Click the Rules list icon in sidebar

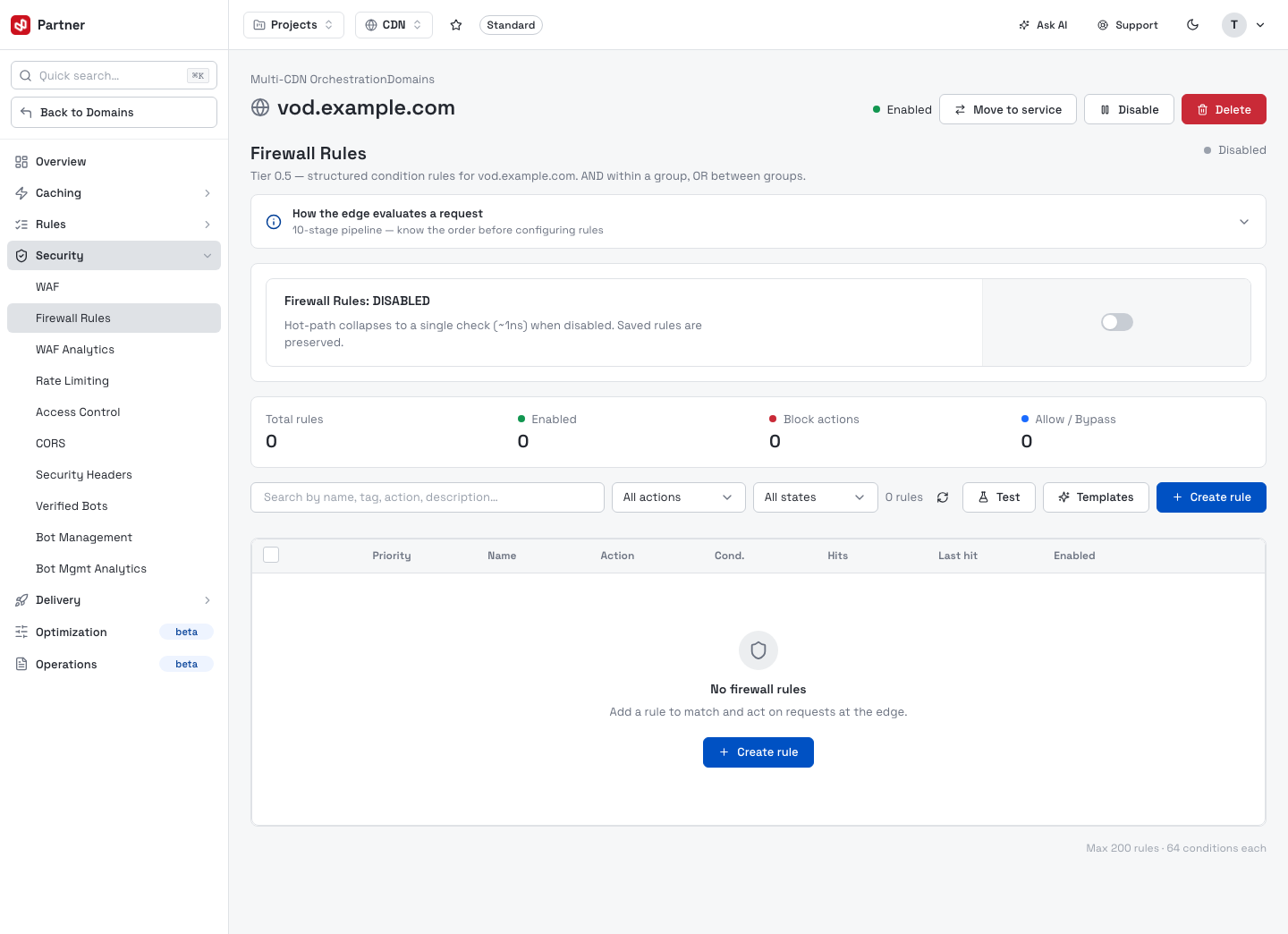[x=21, y=225]
